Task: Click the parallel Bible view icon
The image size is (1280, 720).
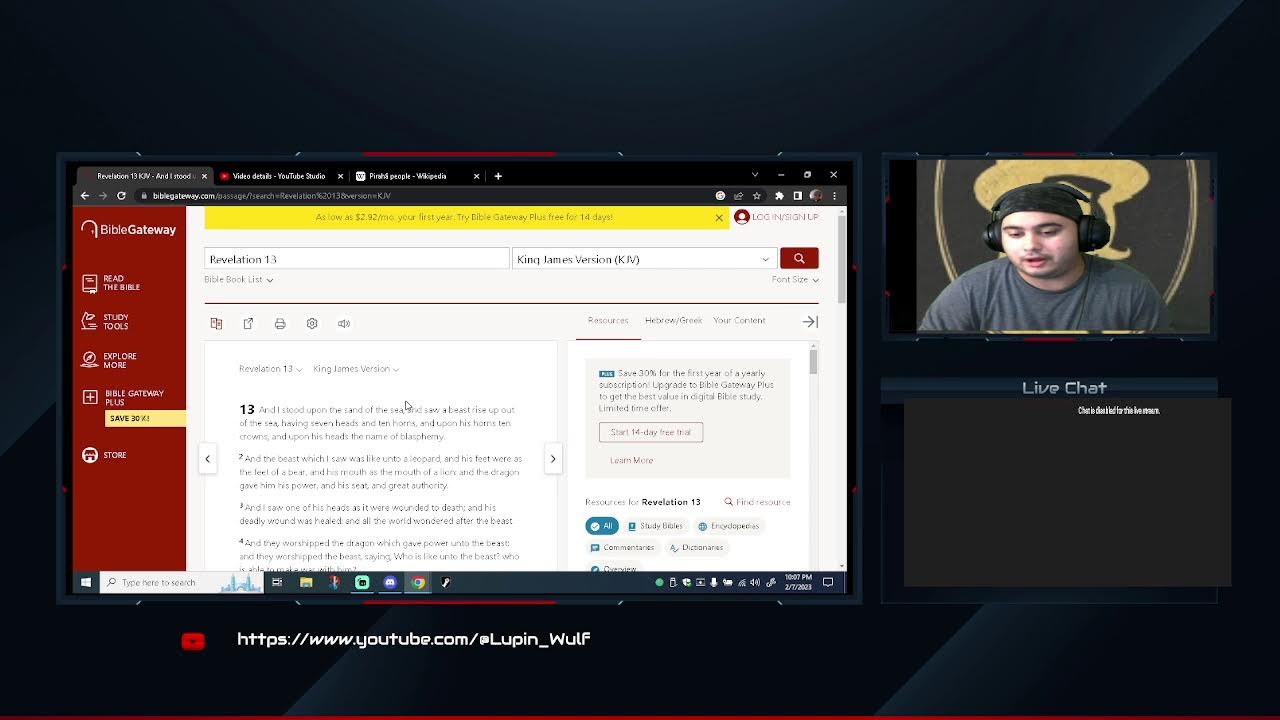Action: point(216,323)
